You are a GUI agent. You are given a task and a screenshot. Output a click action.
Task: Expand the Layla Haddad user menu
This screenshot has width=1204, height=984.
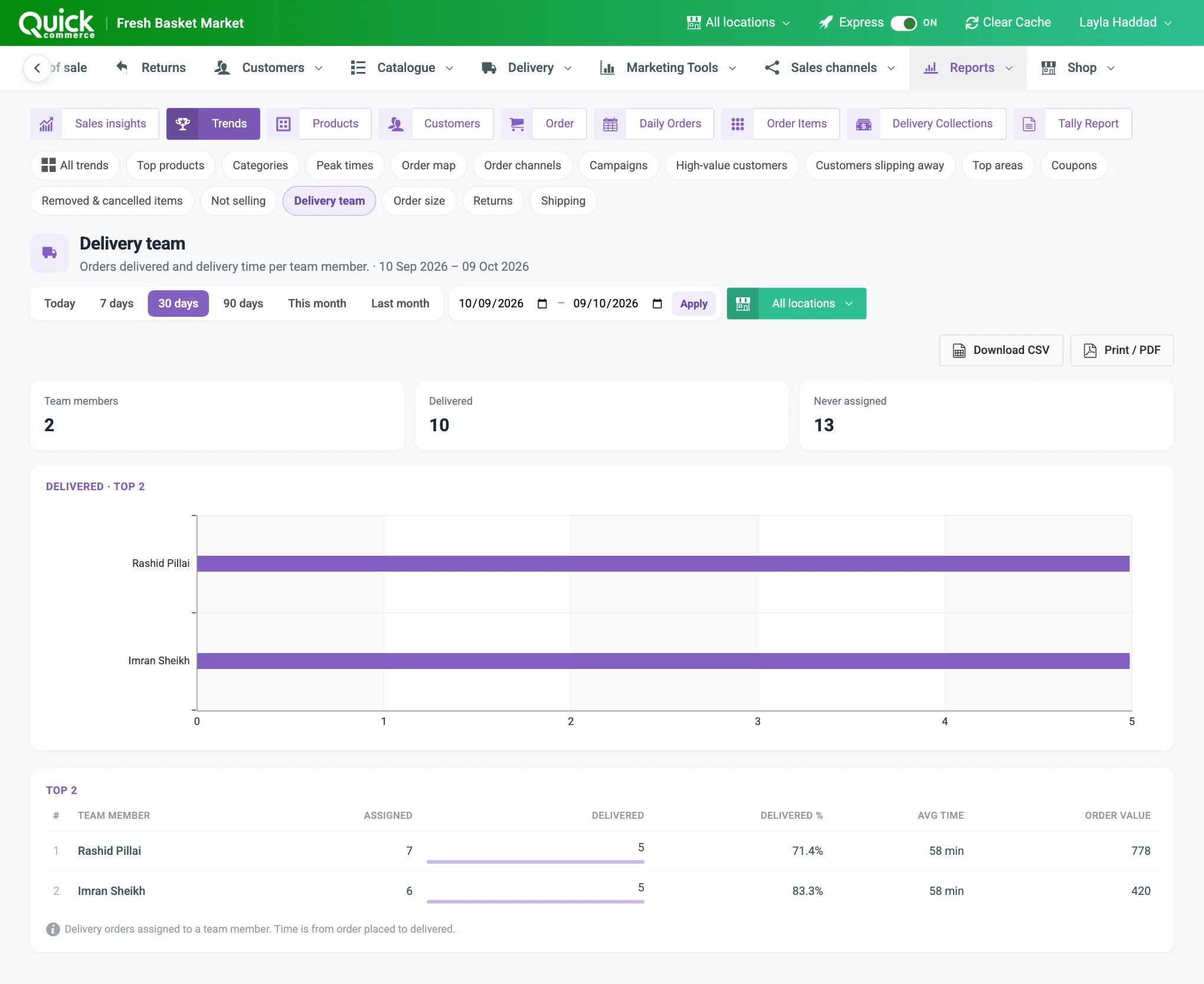point(1126,22)
